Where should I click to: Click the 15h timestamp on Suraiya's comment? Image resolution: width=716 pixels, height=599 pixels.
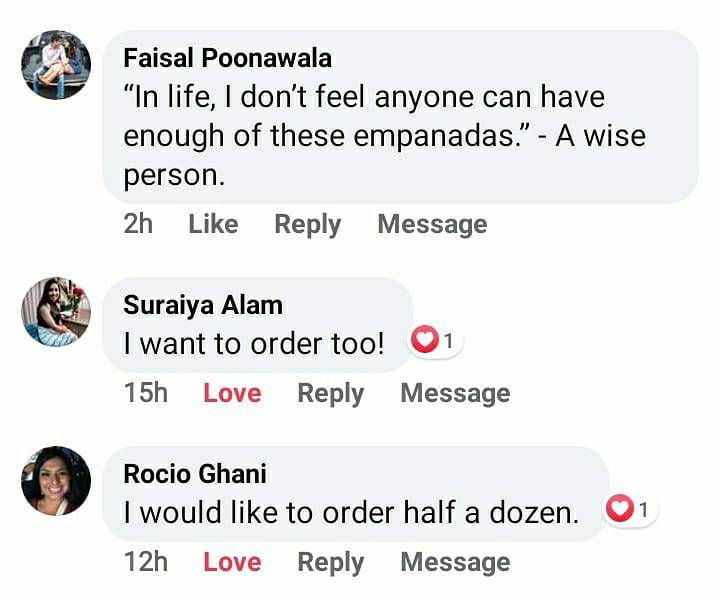(146, 393)
